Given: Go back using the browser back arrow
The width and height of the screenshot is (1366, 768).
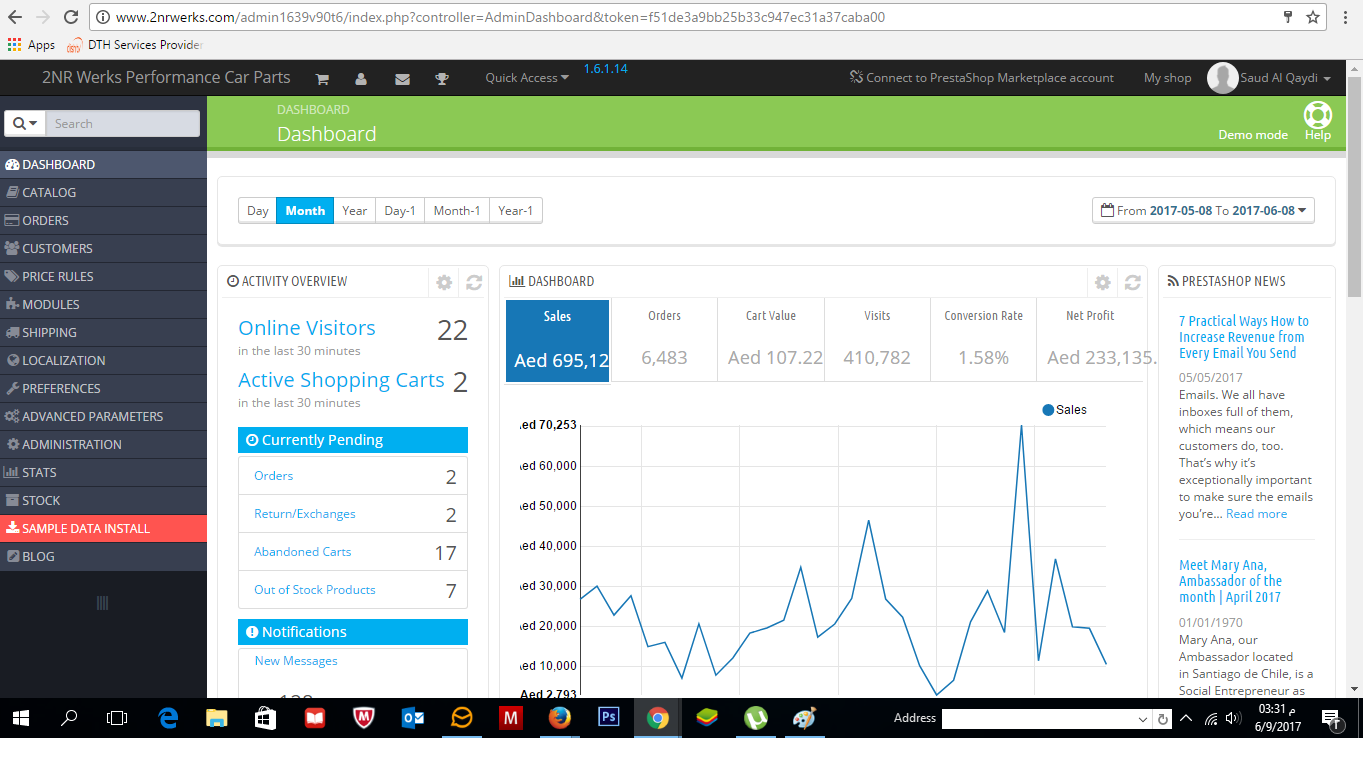Looking at the screenshot, I should [15, 17].
